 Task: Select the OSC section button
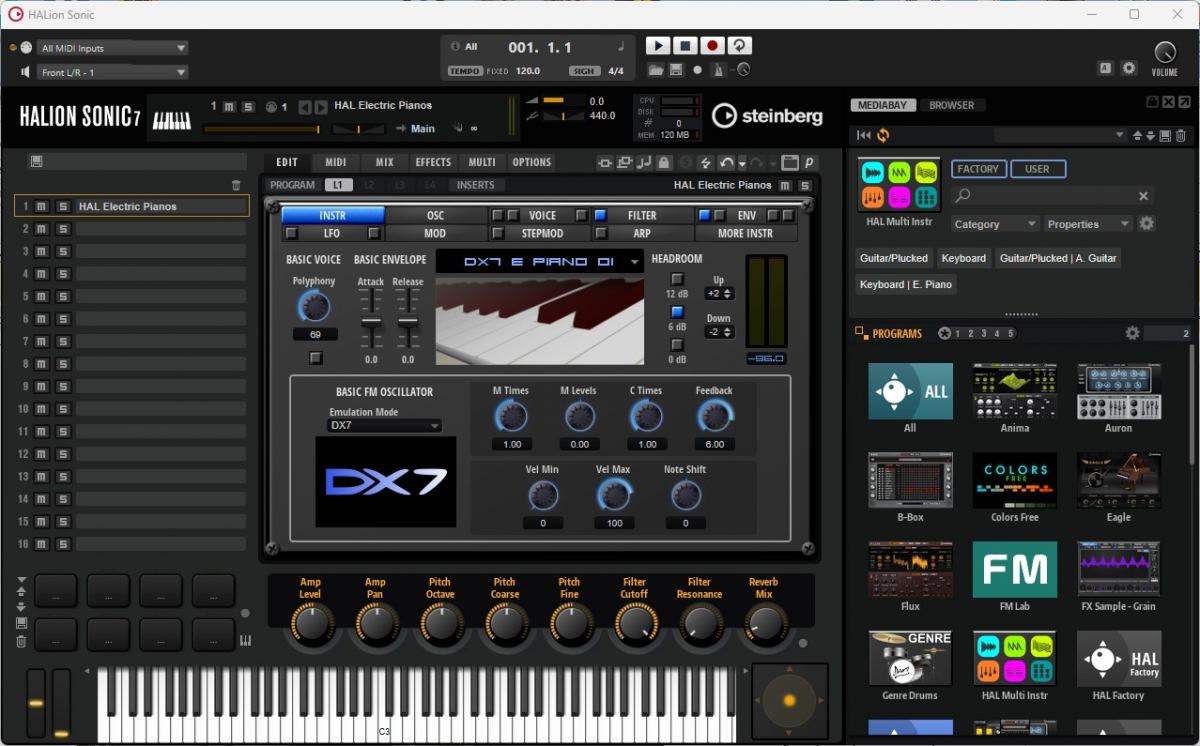(436, 215)
